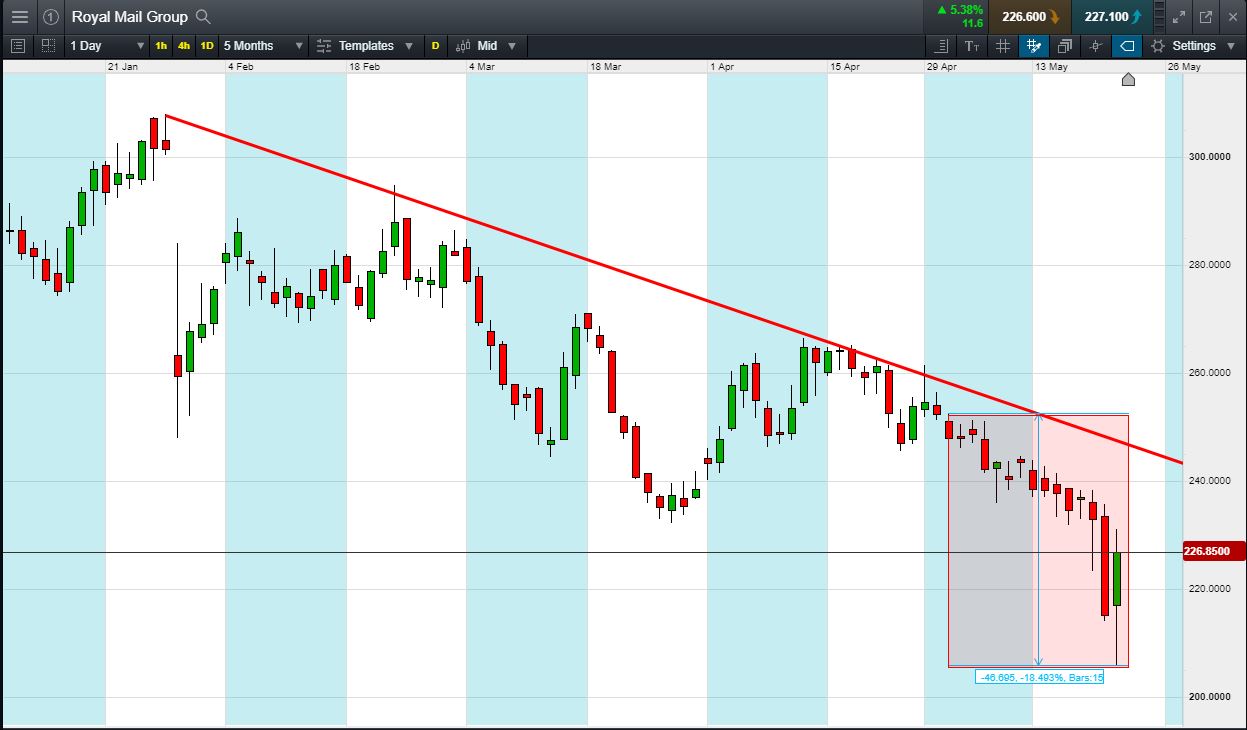Click the 200.0000 price axis label

(x=1210, y=697)
